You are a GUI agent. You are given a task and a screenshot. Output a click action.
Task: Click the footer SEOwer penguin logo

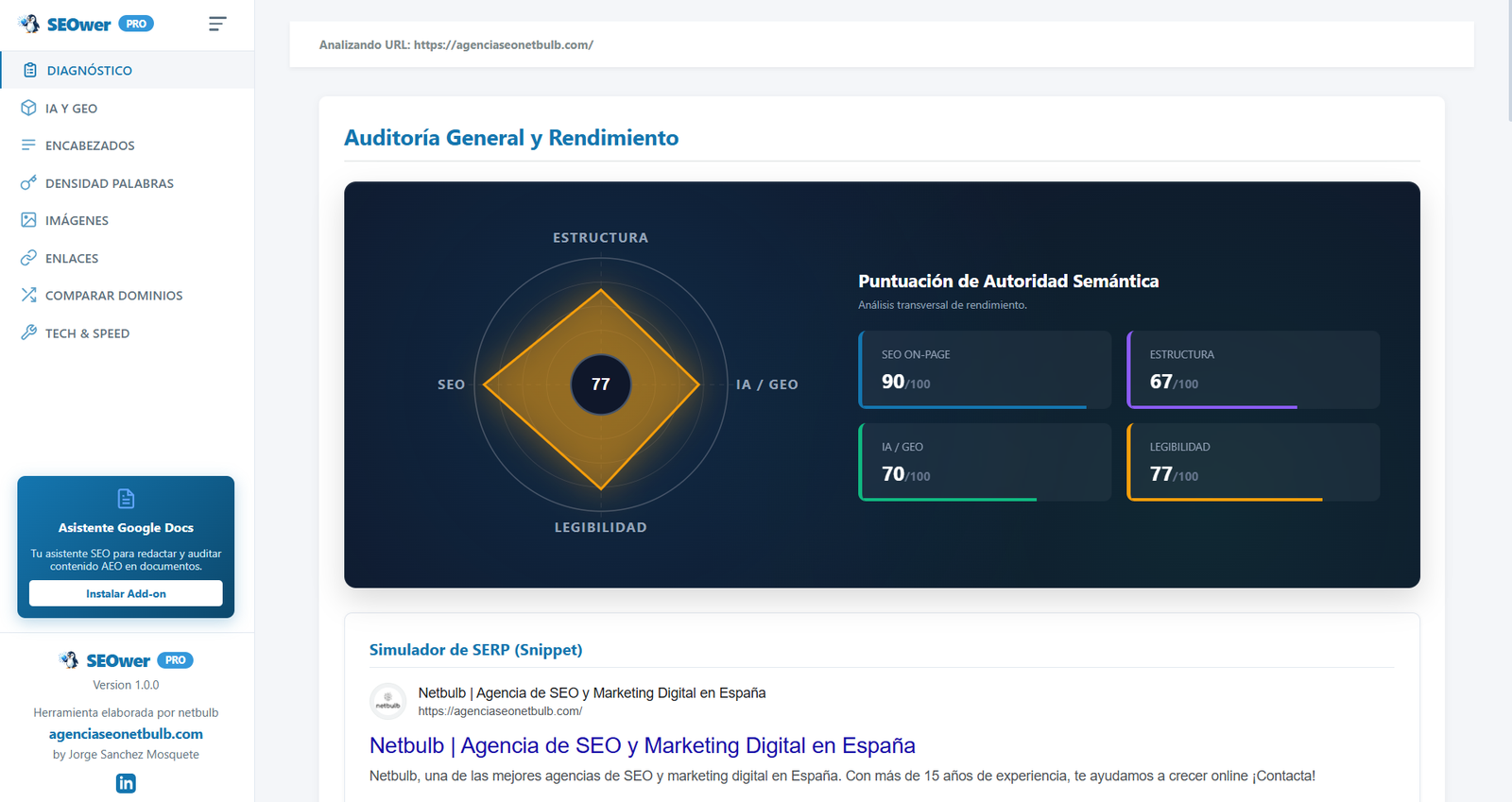click(x=69, y=659)
